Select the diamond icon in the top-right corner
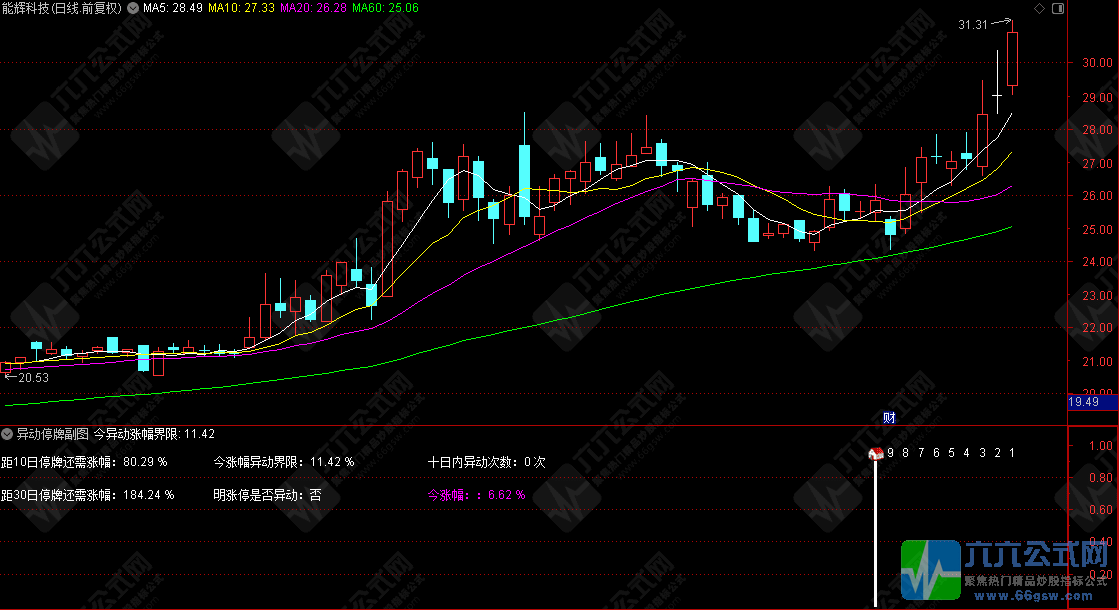The height and width of the screenshot is (610, 1119). 1039,8
